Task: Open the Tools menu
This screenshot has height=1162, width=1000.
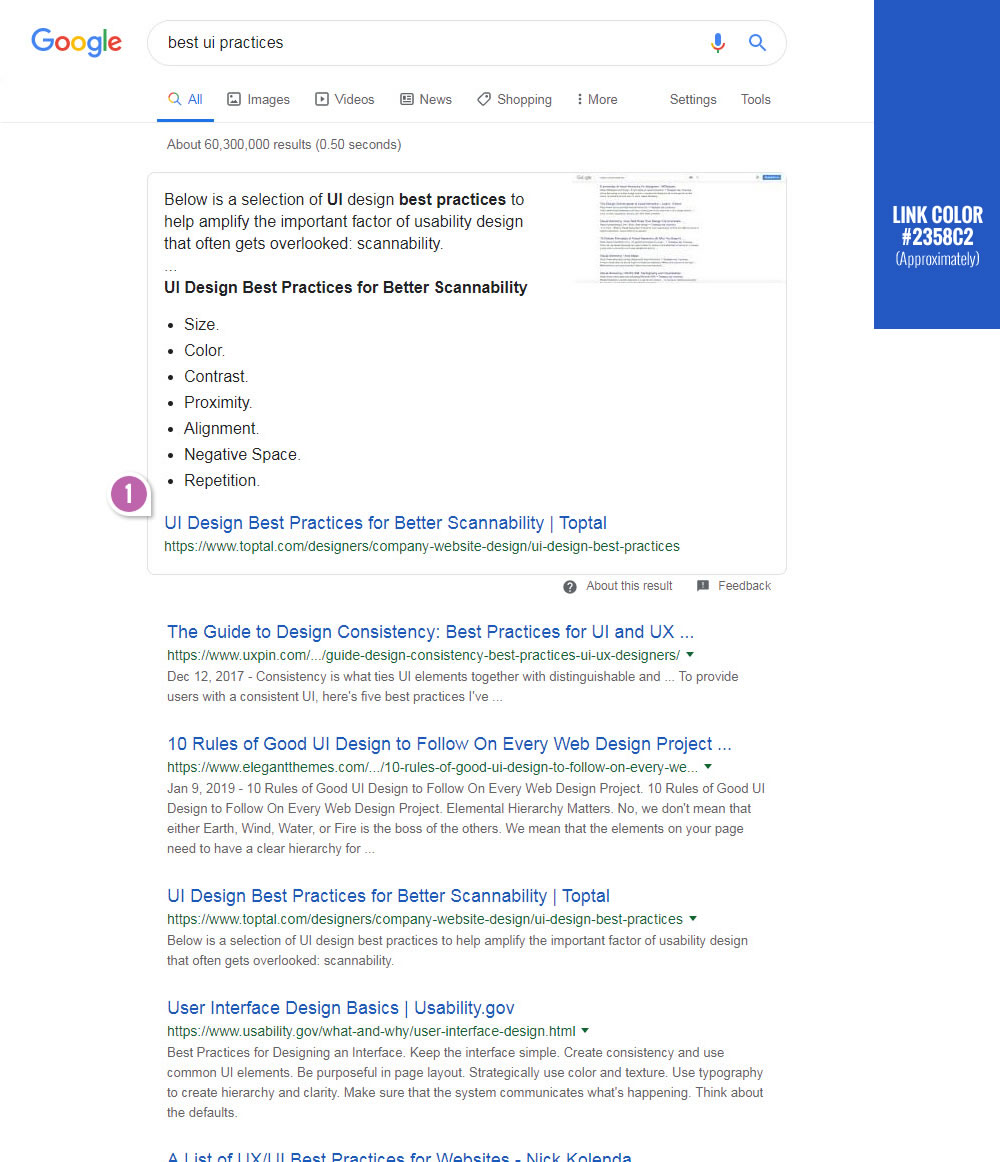Action: coord(755,99)
